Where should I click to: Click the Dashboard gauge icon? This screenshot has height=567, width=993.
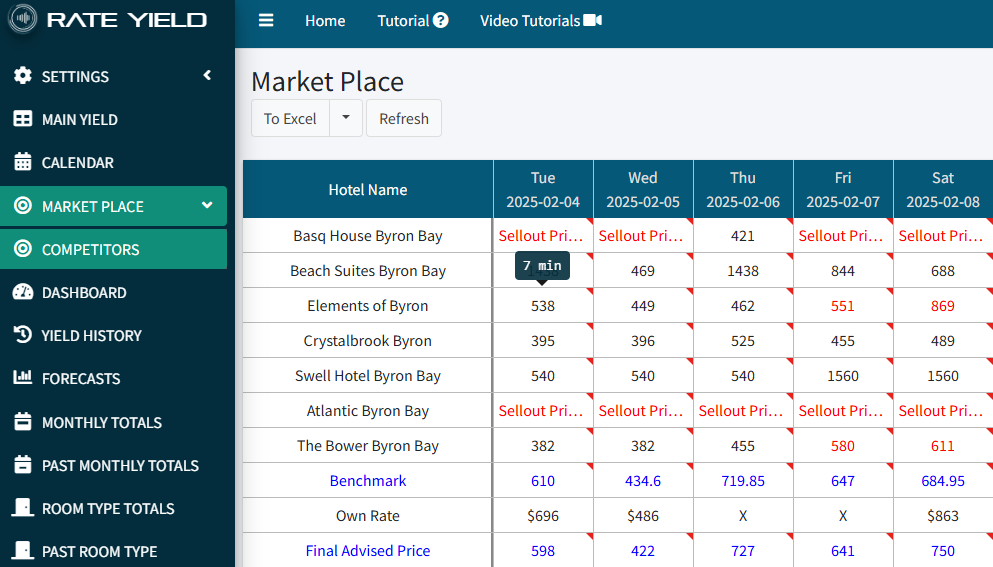pos(23,293)
